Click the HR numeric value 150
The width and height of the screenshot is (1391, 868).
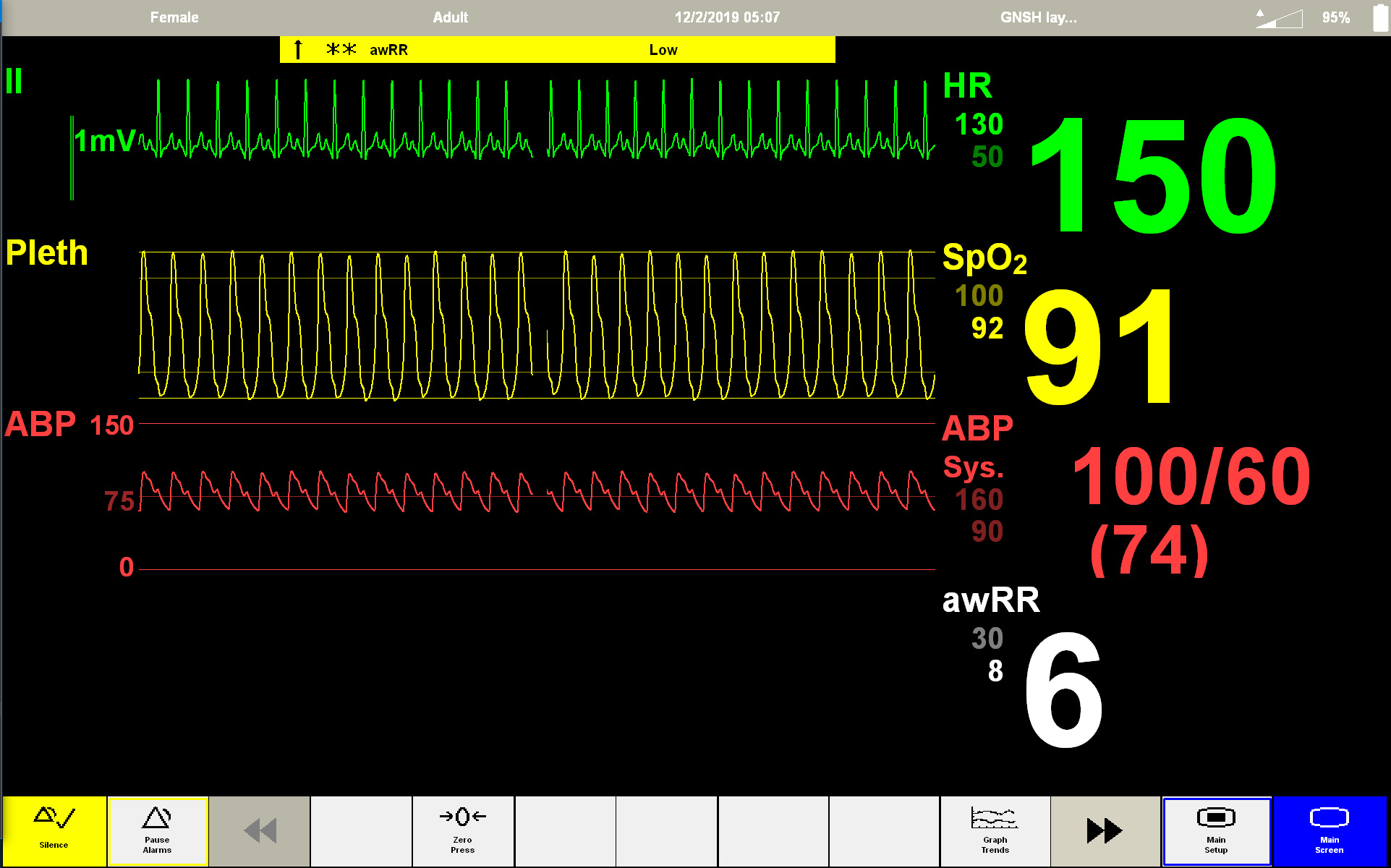1153,176
